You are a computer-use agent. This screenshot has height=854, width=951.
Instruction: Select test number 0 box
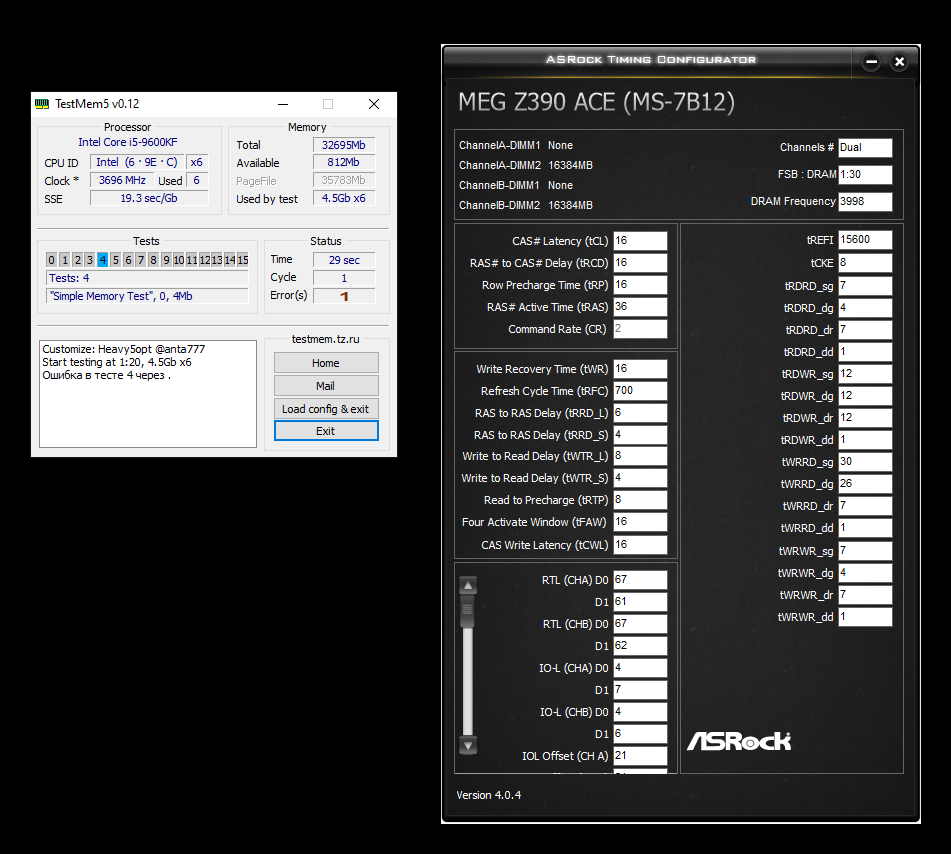coord(52,260)
